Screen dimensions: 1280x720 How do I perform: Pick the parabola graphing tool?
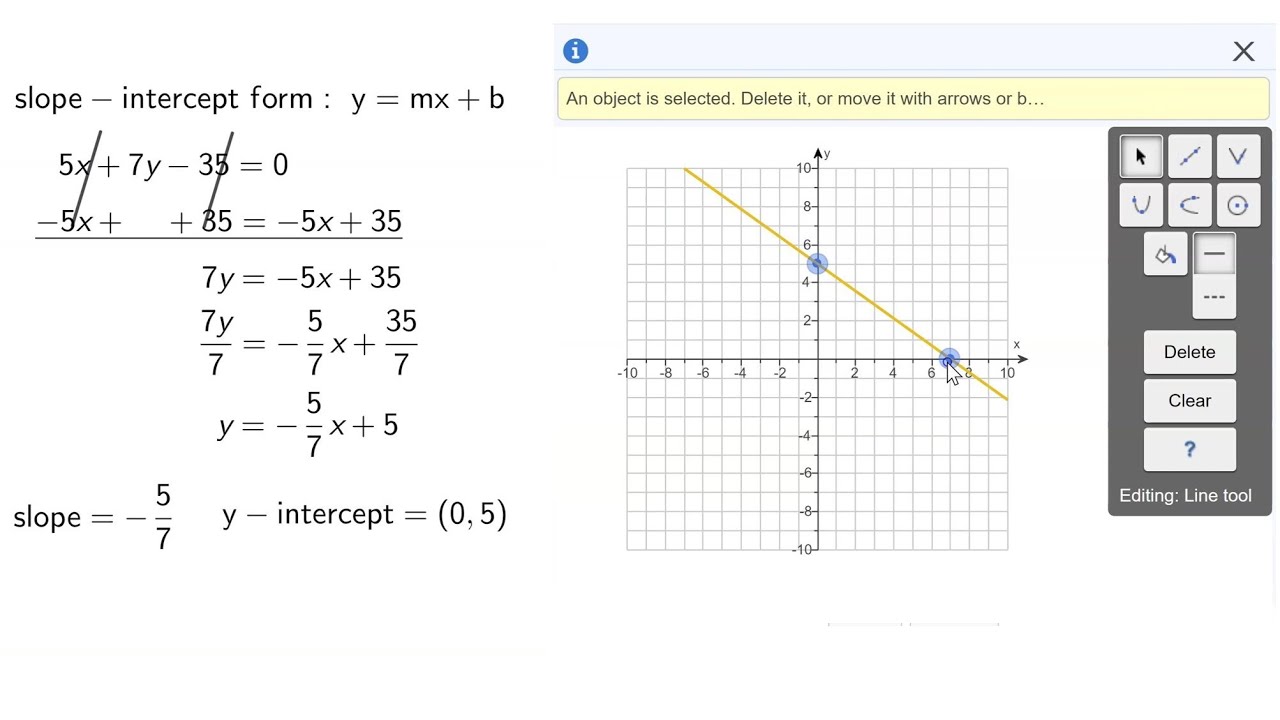click(x=1141, y=205)
